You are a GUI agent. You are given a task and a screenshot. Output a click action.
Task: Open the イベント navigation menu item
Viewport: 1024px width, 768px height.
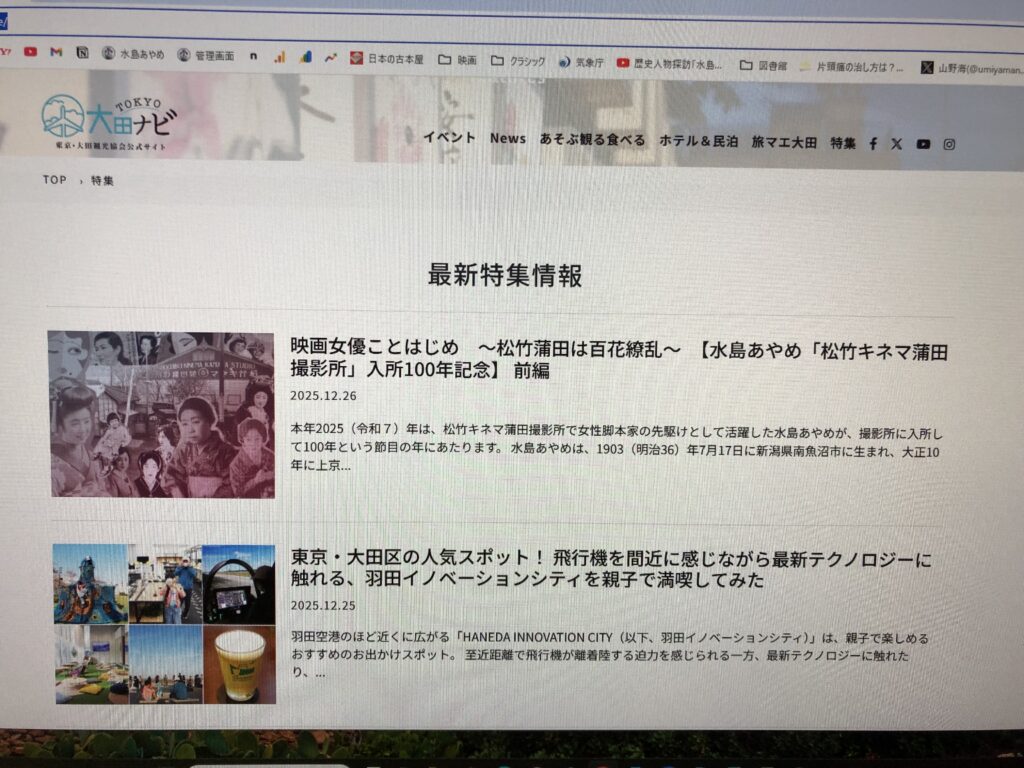[x=449, y=138]
